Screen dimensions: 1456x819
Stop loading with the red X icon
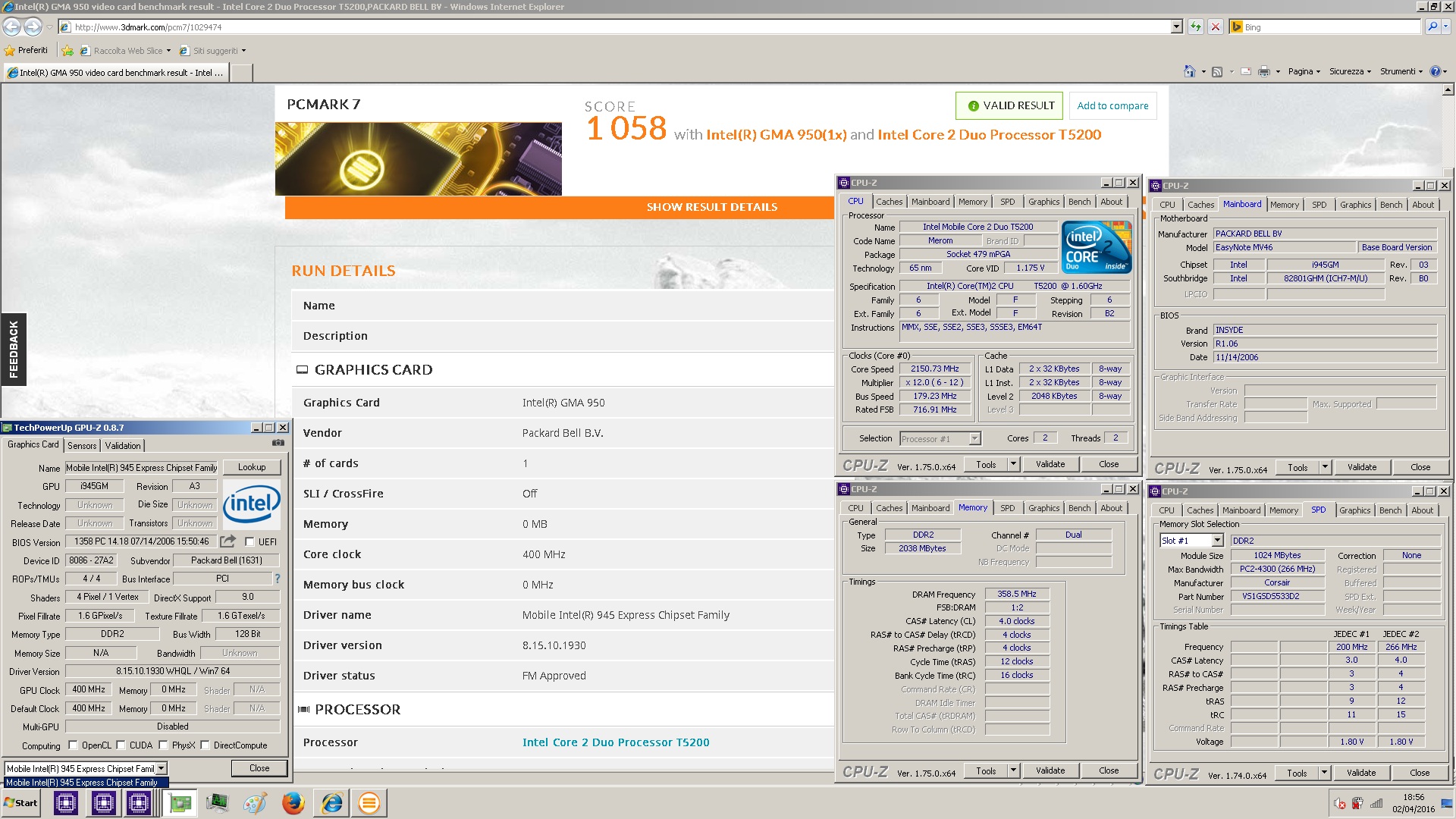tap(1216, 27)
